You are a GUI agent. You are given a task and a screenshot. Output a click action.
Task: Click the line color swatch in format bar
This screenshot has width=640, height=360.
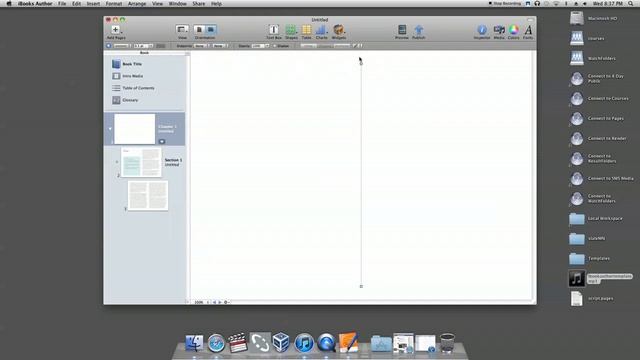click(x=160, y=46)
